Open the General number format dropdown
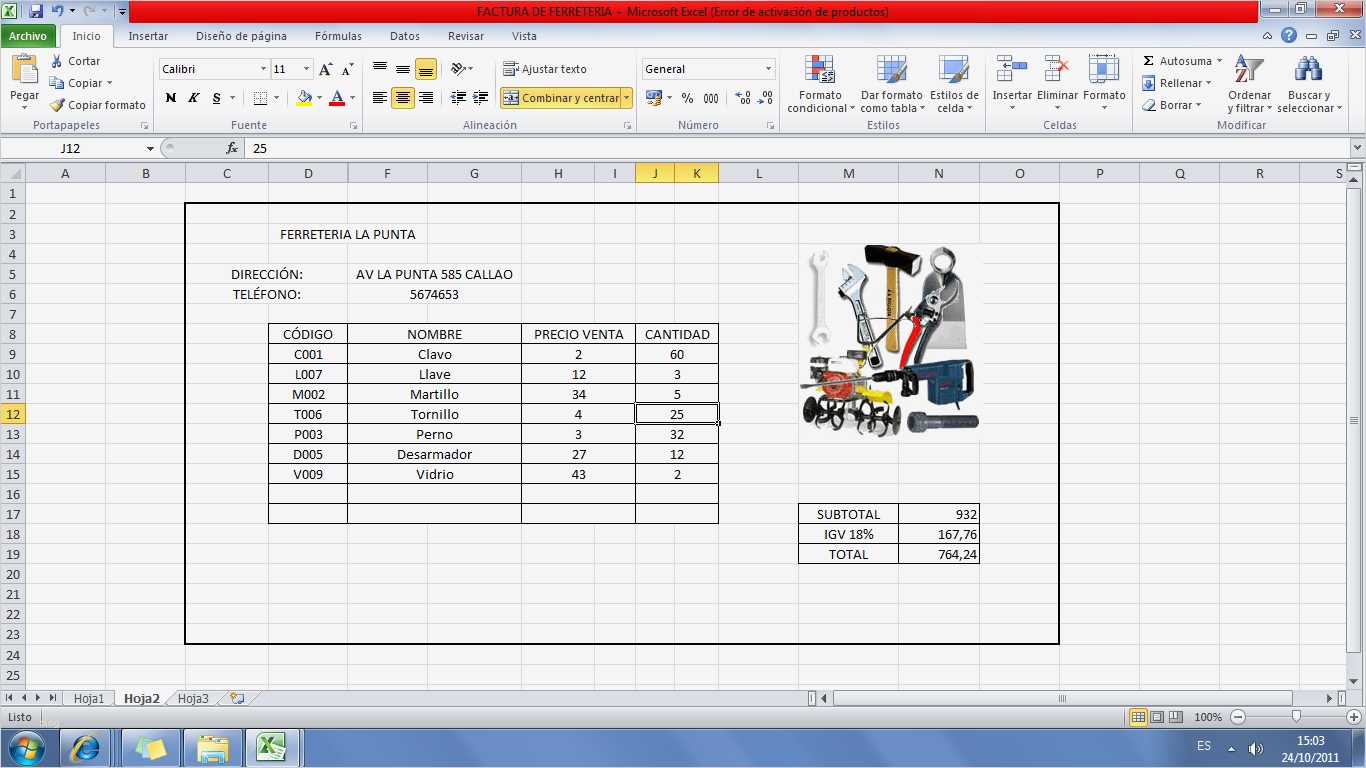Screen dimensions: 1366x768 pyautogui.click(x=706, y=68)
